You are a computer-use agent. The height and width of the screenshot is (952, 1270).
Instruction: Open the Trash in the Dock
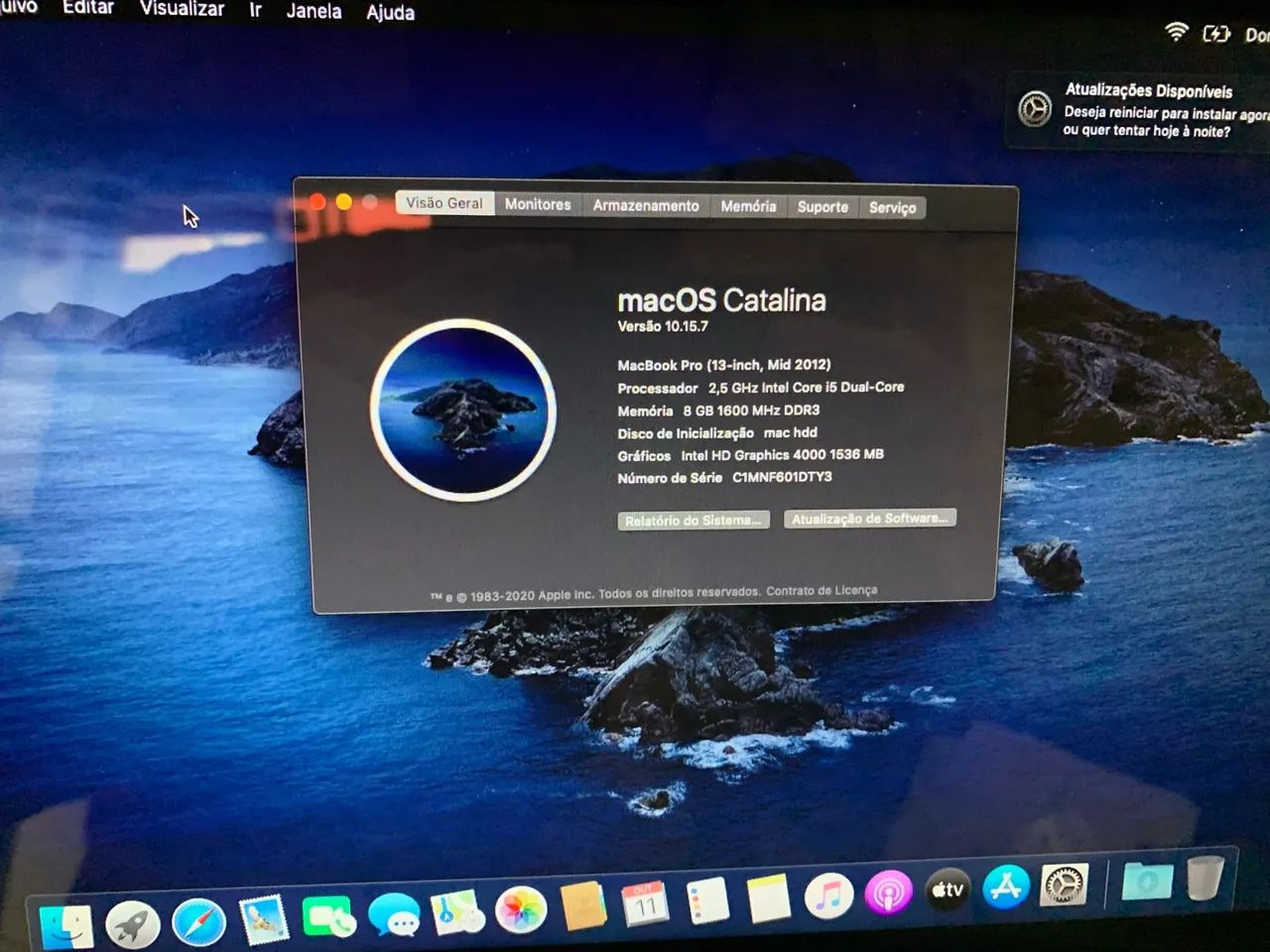[x=1205, y=878]
